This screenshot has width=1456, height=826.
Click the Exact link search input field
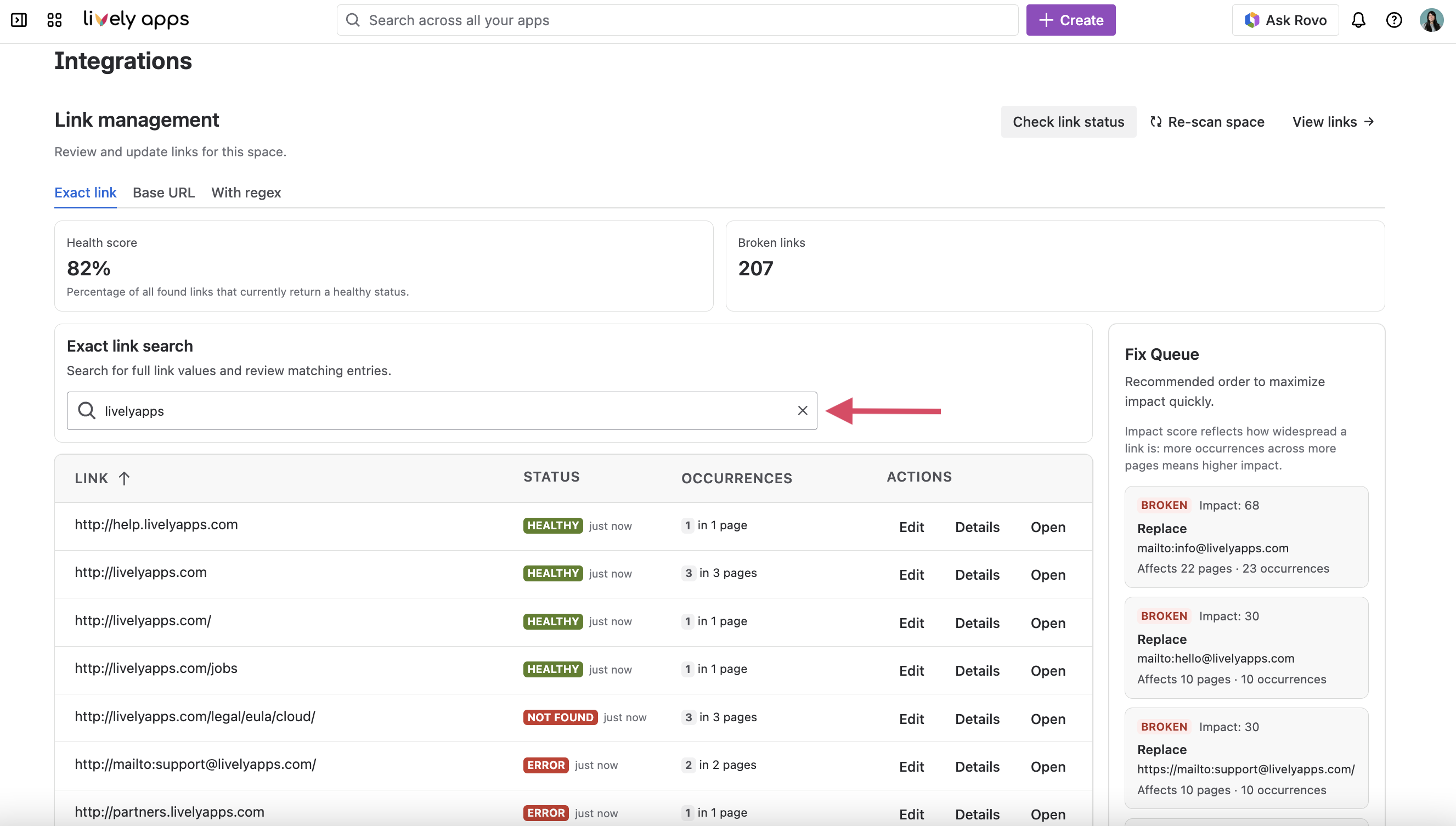(397, 410)
